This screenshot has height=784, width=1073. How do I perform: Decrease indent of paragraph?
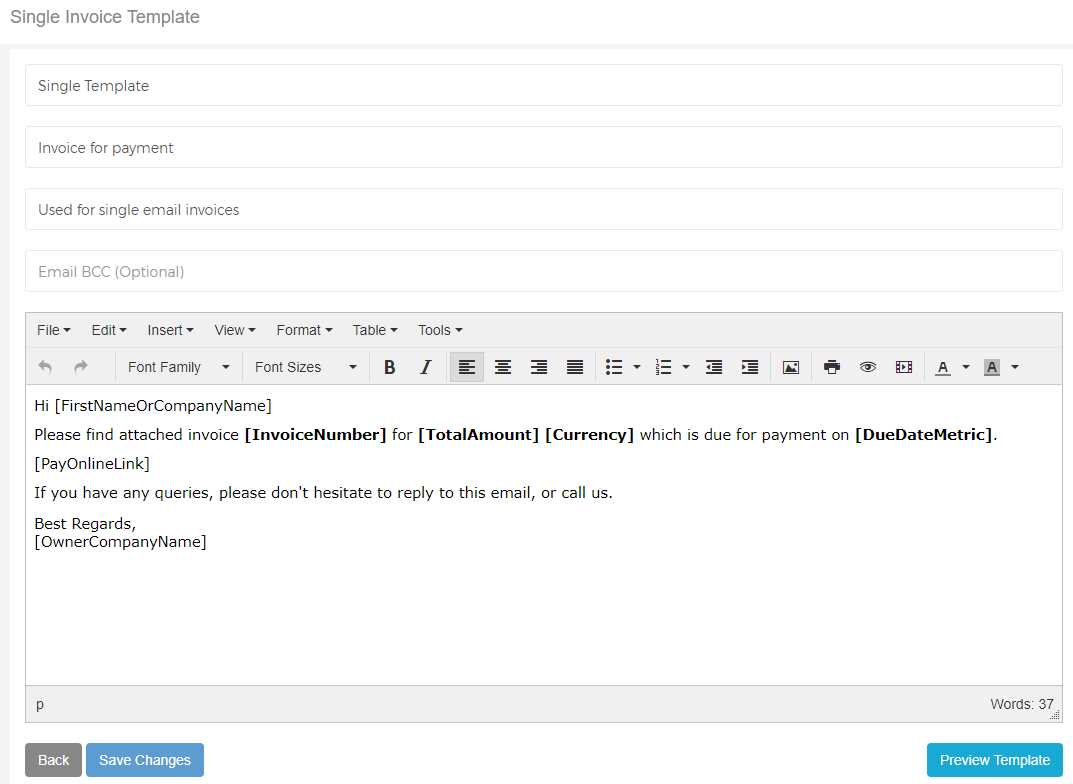[714, 367]
